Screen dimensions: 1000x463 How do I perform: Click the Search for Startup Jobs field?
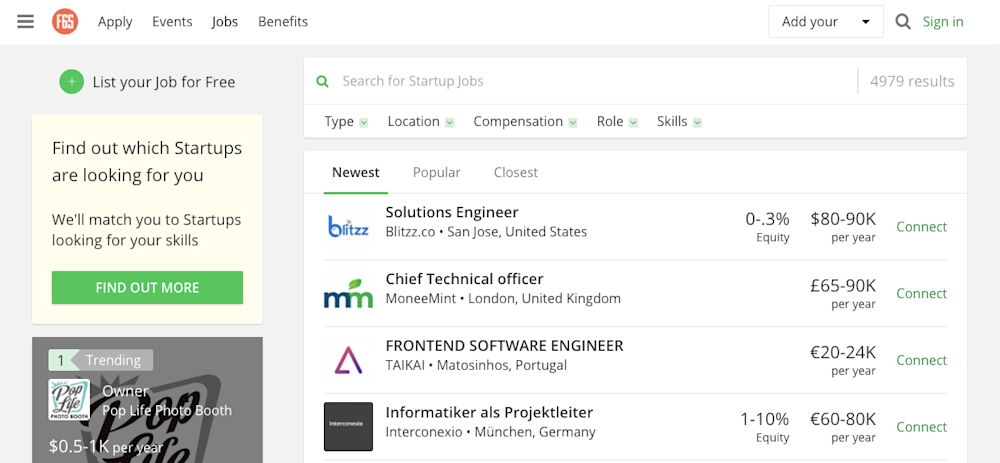click(x=590, y=81)
